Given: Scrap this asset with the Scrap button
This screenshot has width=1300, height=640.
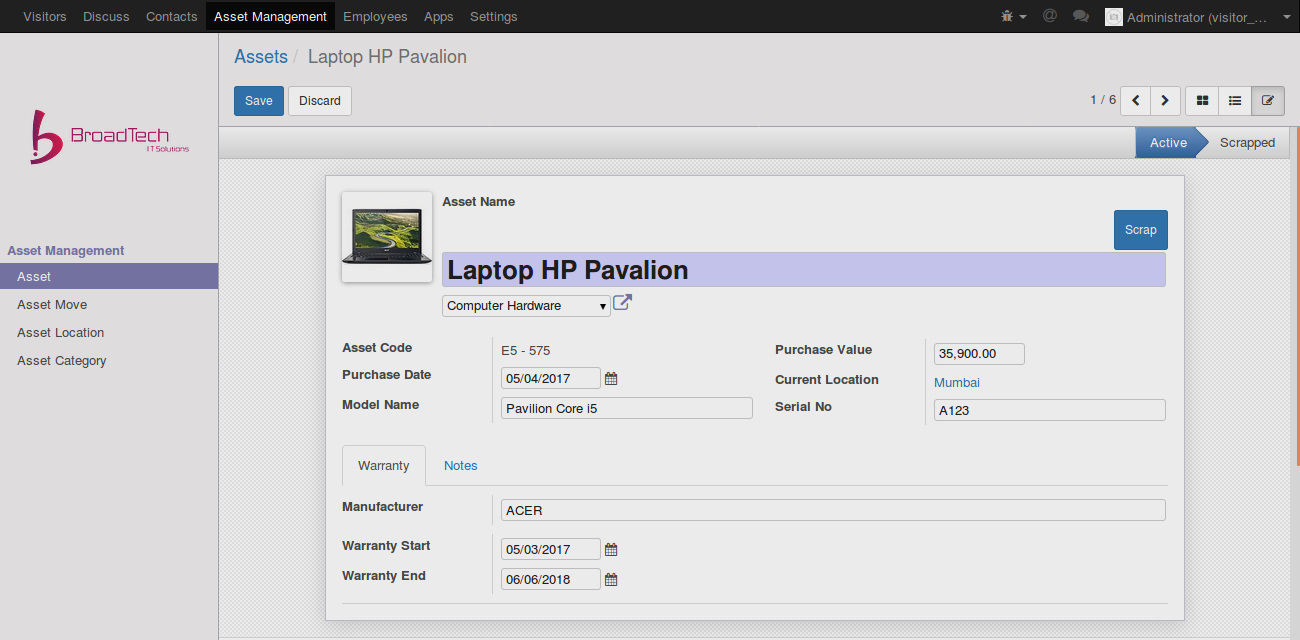Looking at the screenshot, I should click(1140, 230).
